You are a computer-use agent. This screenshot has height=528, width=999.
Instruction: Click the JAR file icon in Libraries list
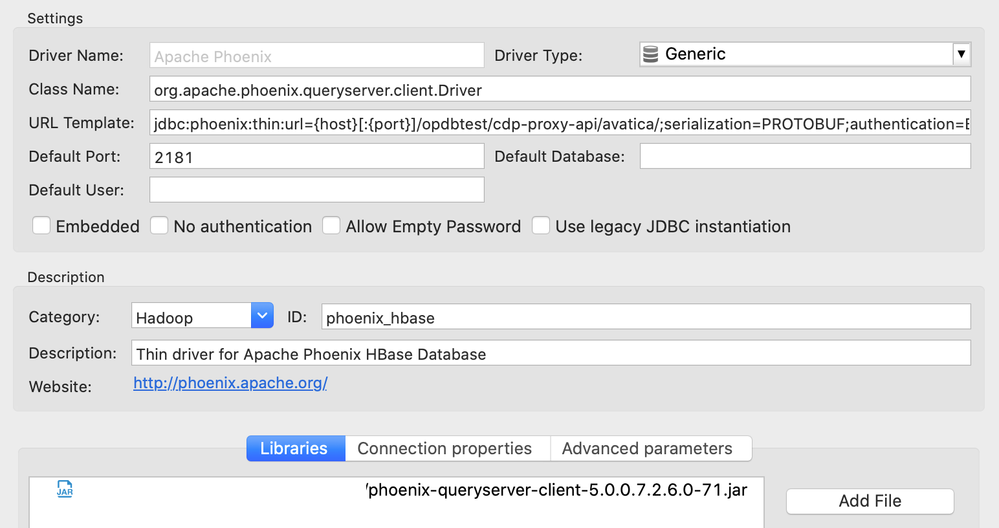pos(65,489)
